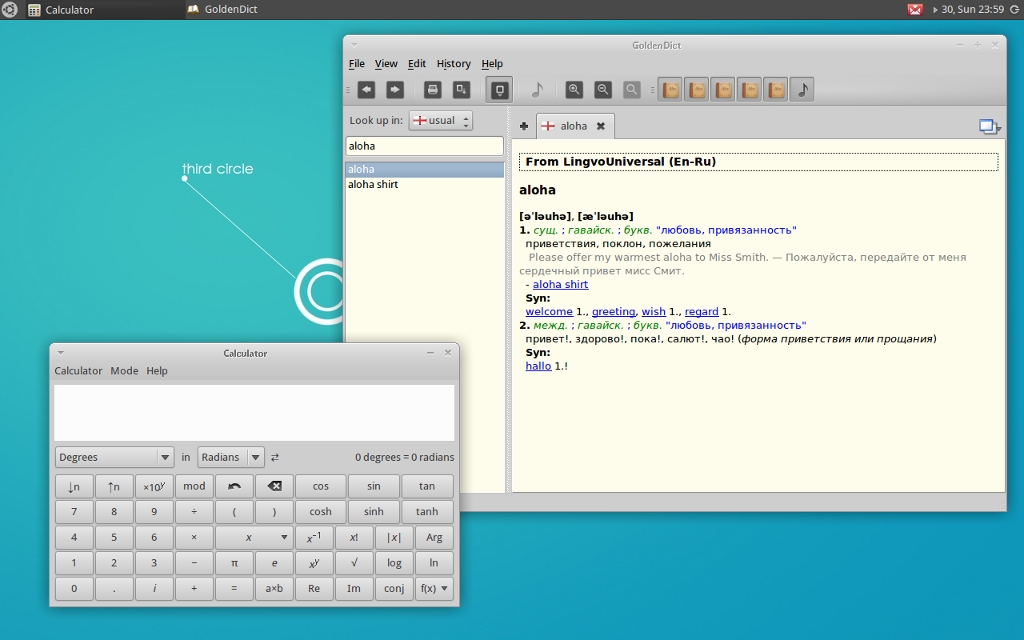Open the mail indicator in system tray
This screenshot has width=1024, height=640.
coord(915,9)
